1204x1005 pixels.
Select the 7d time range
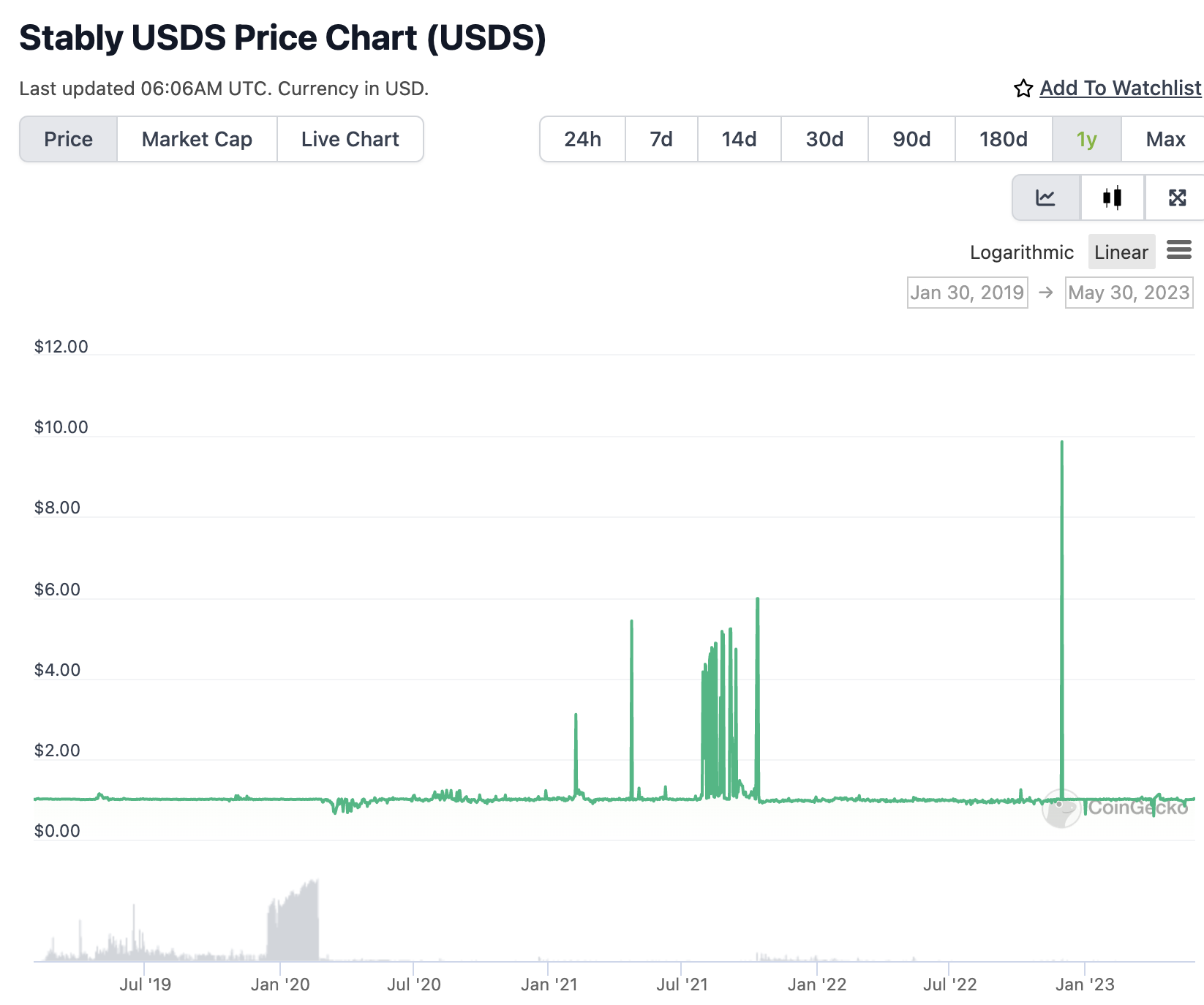(x=661, y=139)
